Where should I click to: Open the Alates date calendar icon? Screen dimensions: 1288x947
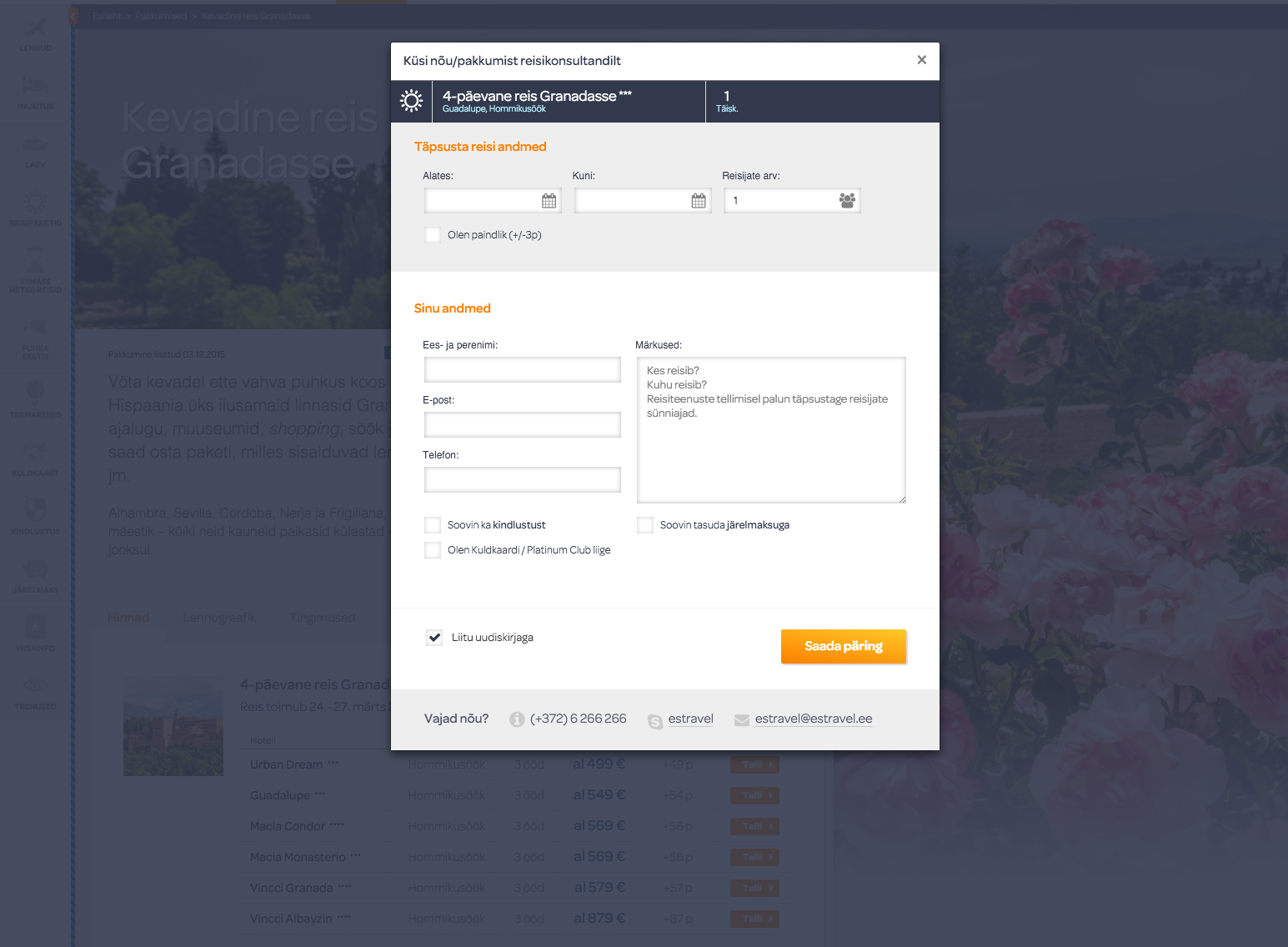pos(549,201)
